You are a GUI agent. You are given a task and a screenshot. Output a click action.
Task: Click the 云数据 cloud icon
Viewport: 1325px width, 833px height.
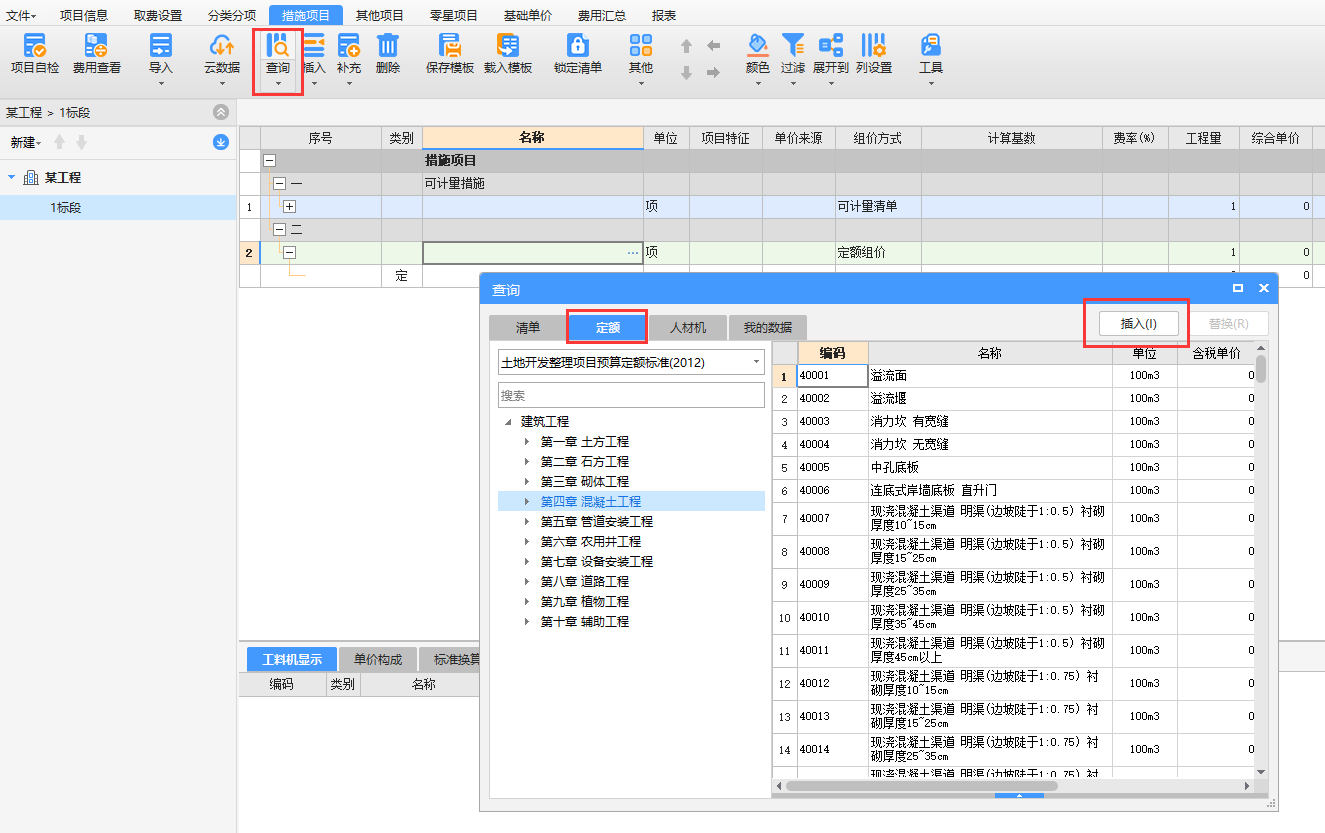221,46
